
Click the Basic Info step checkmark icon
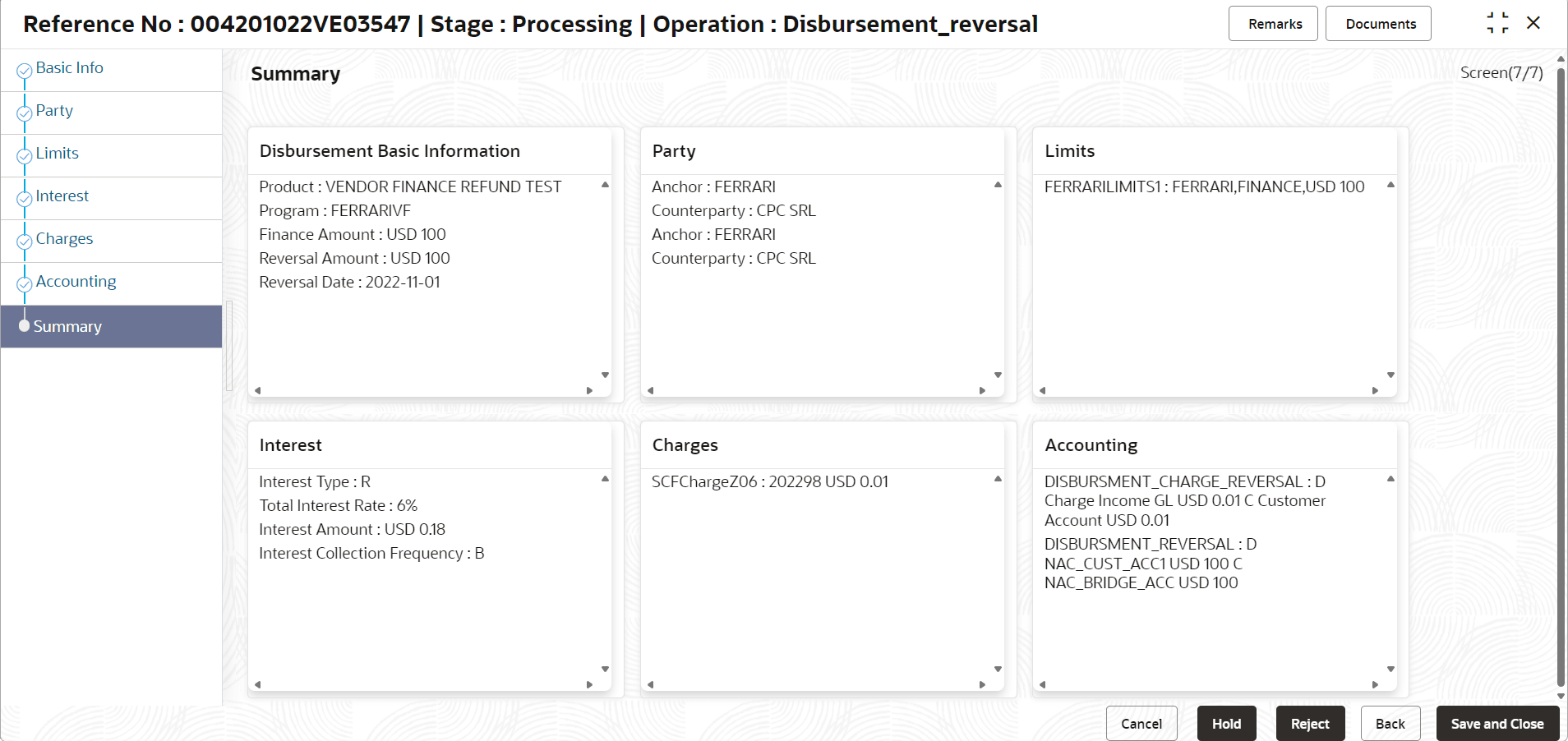(x=25, y=71)
